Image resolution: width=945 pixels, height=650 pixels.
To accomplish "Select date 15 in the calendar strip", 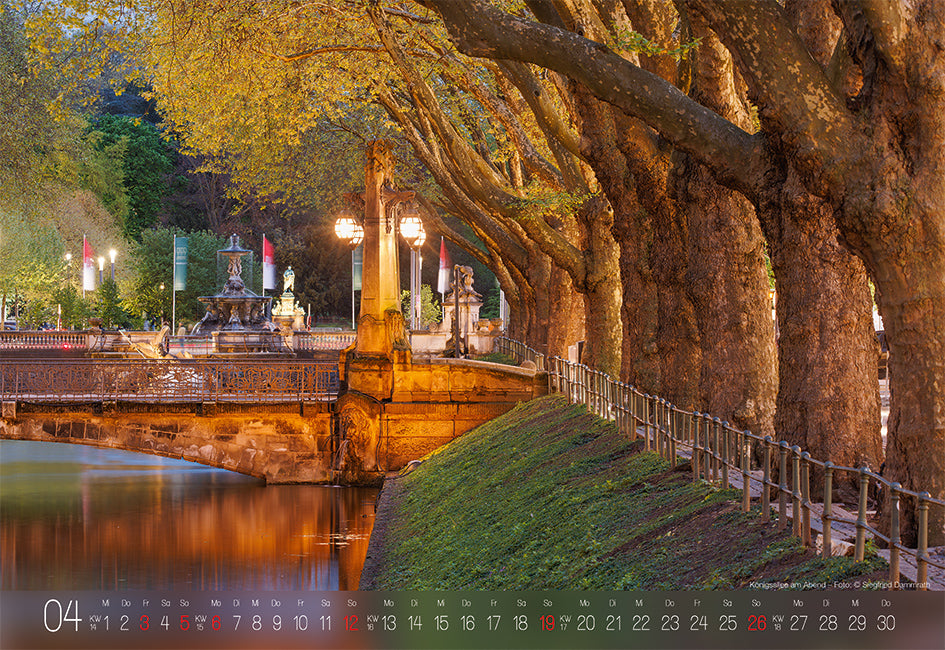I will 441,622.
